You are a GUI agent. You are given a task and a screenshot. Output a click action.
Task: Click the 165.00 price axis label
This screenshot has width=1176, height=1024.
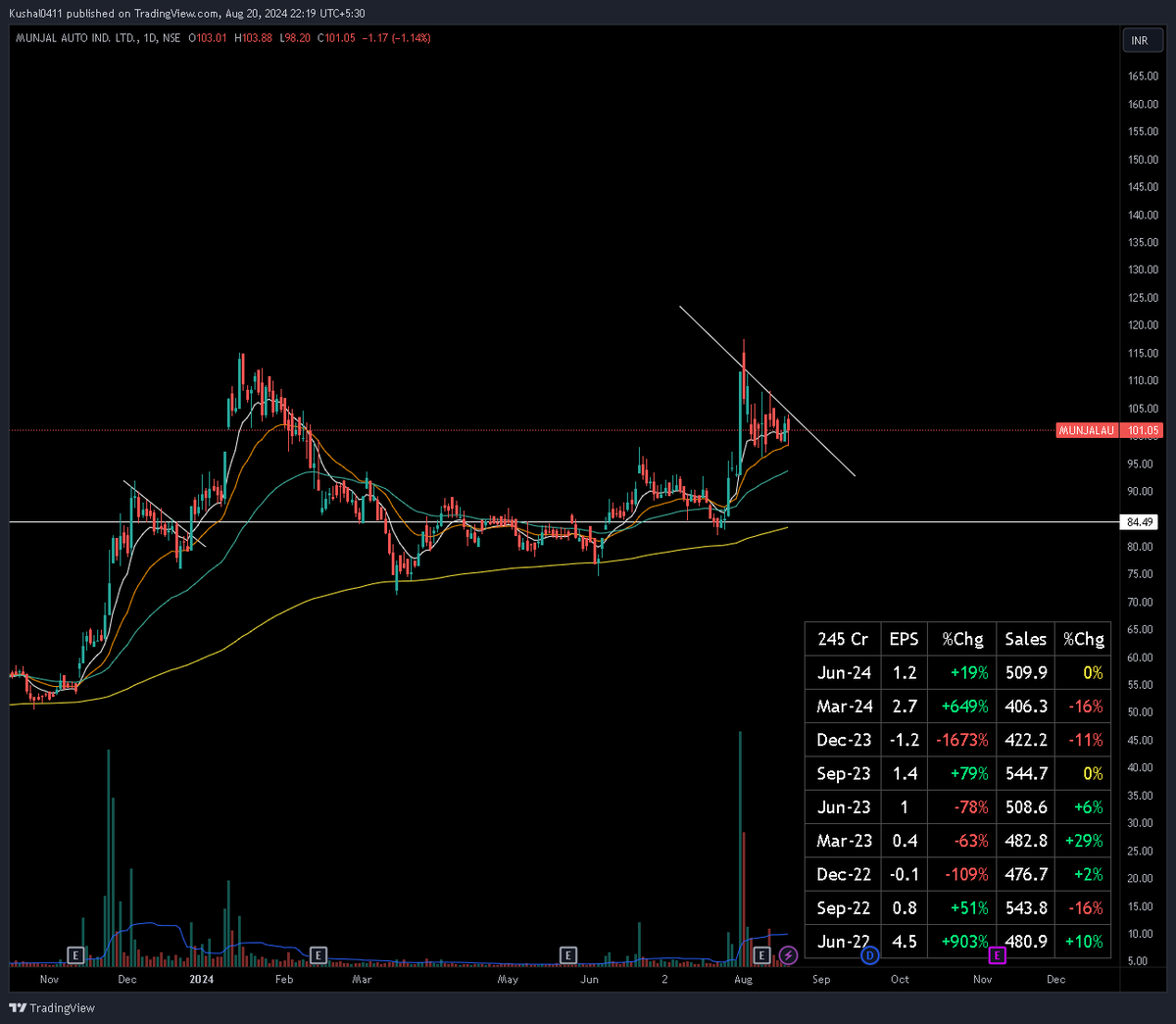[1143, 76]
